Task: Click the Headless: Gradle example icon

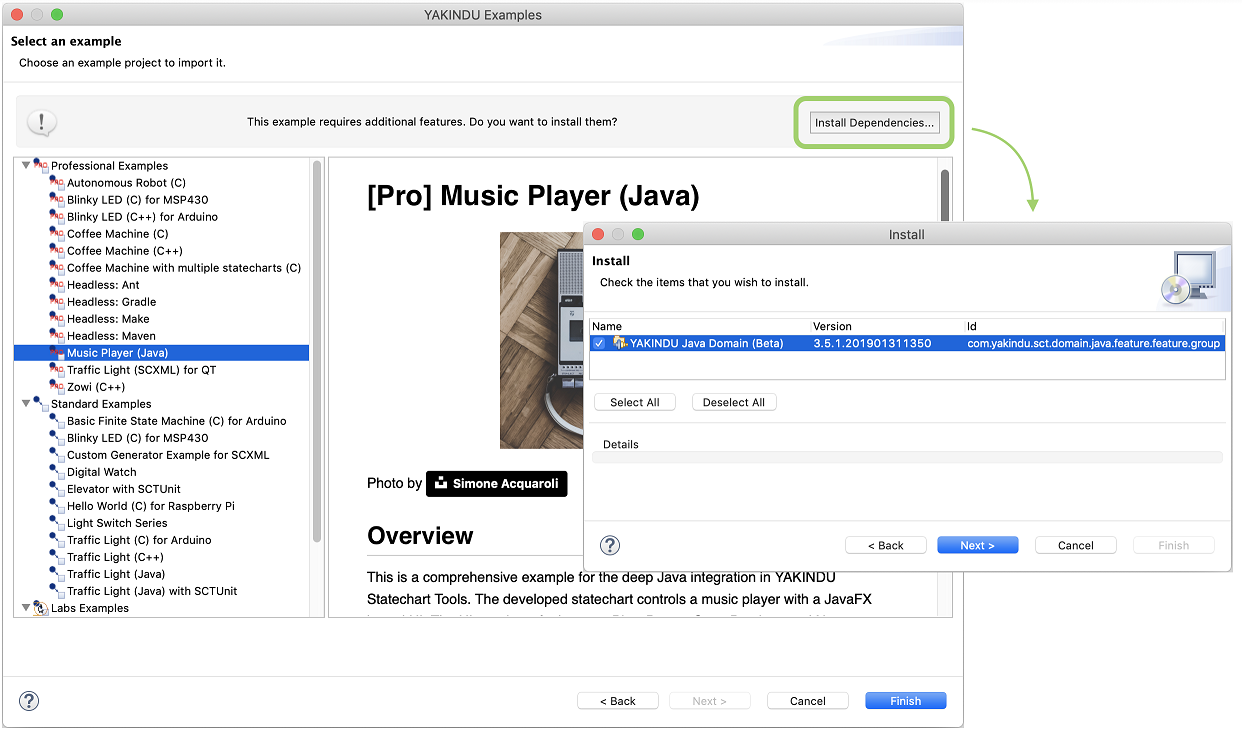Action: pyautogui.click(x=57, y=302)
